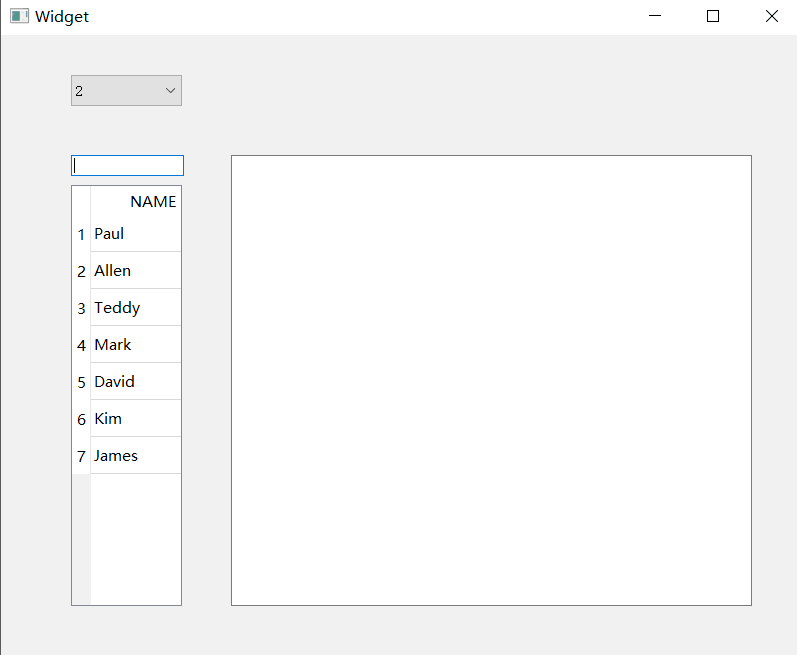The image size is (797, 655).
Task: Close the Widget window
Action: click(x=771, y=16)
